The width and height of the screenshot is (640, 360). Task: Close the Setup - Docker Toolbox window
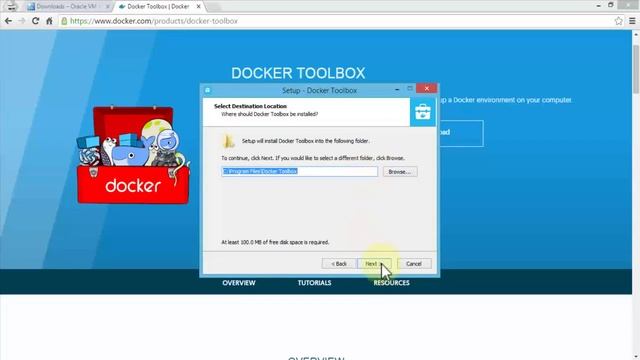(427, 89)
